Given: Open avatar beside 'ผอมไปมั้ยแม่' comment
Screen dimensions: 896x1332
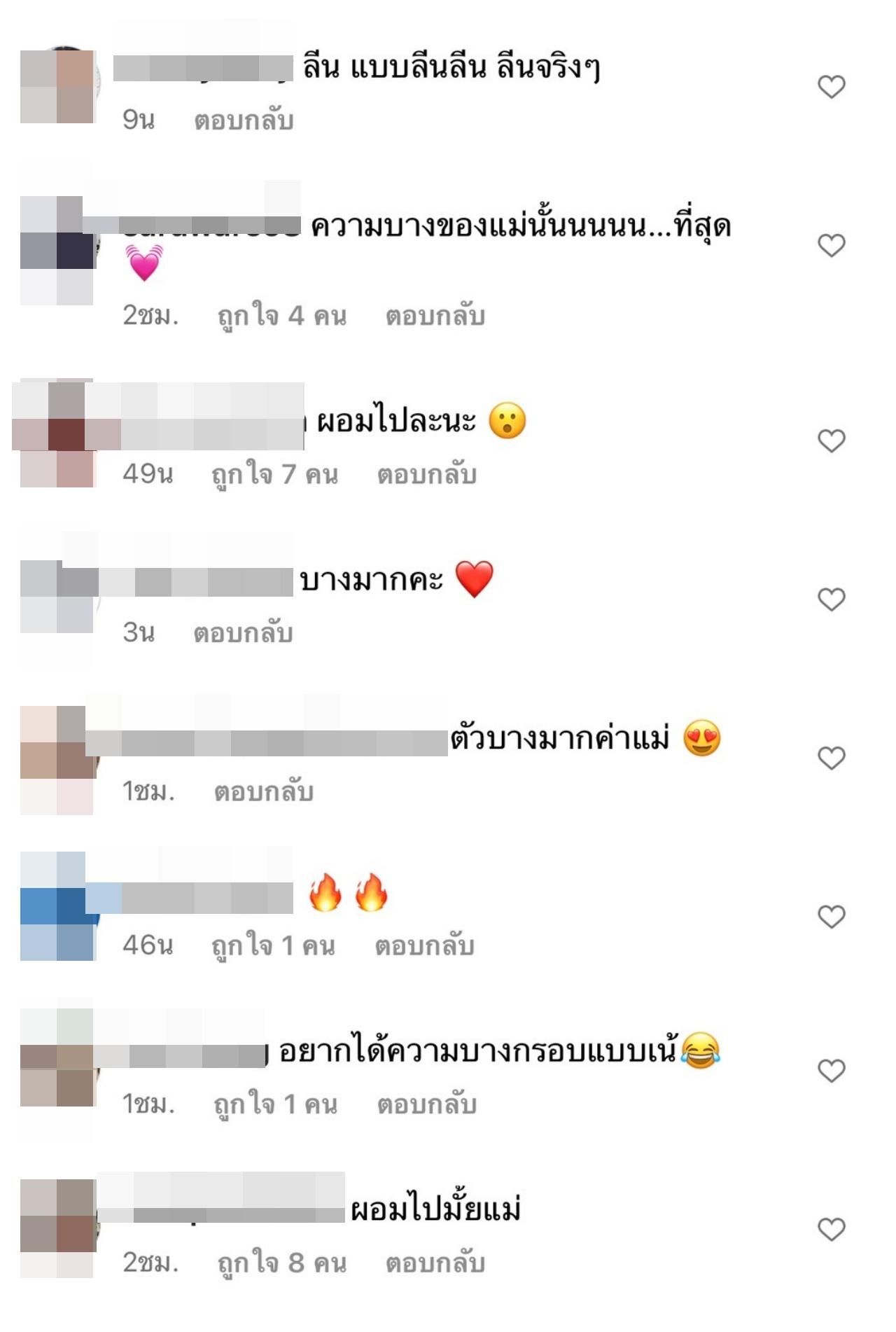Looking at the screenshot, I should point(57,1229).
